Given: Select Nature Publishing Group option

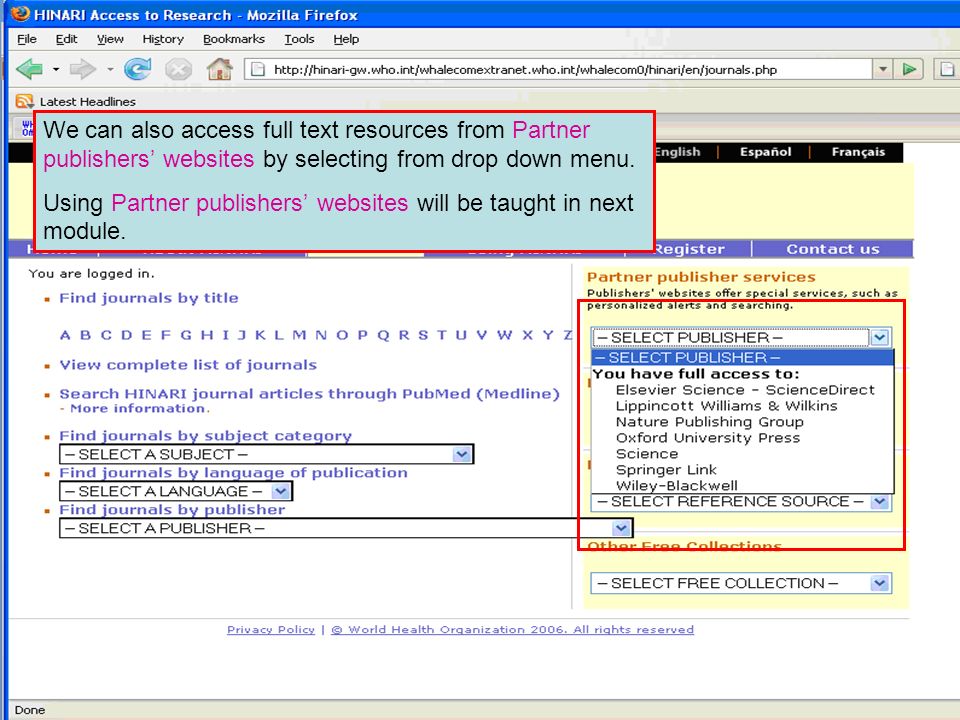Looking at the screenshot, I should 710,422.
